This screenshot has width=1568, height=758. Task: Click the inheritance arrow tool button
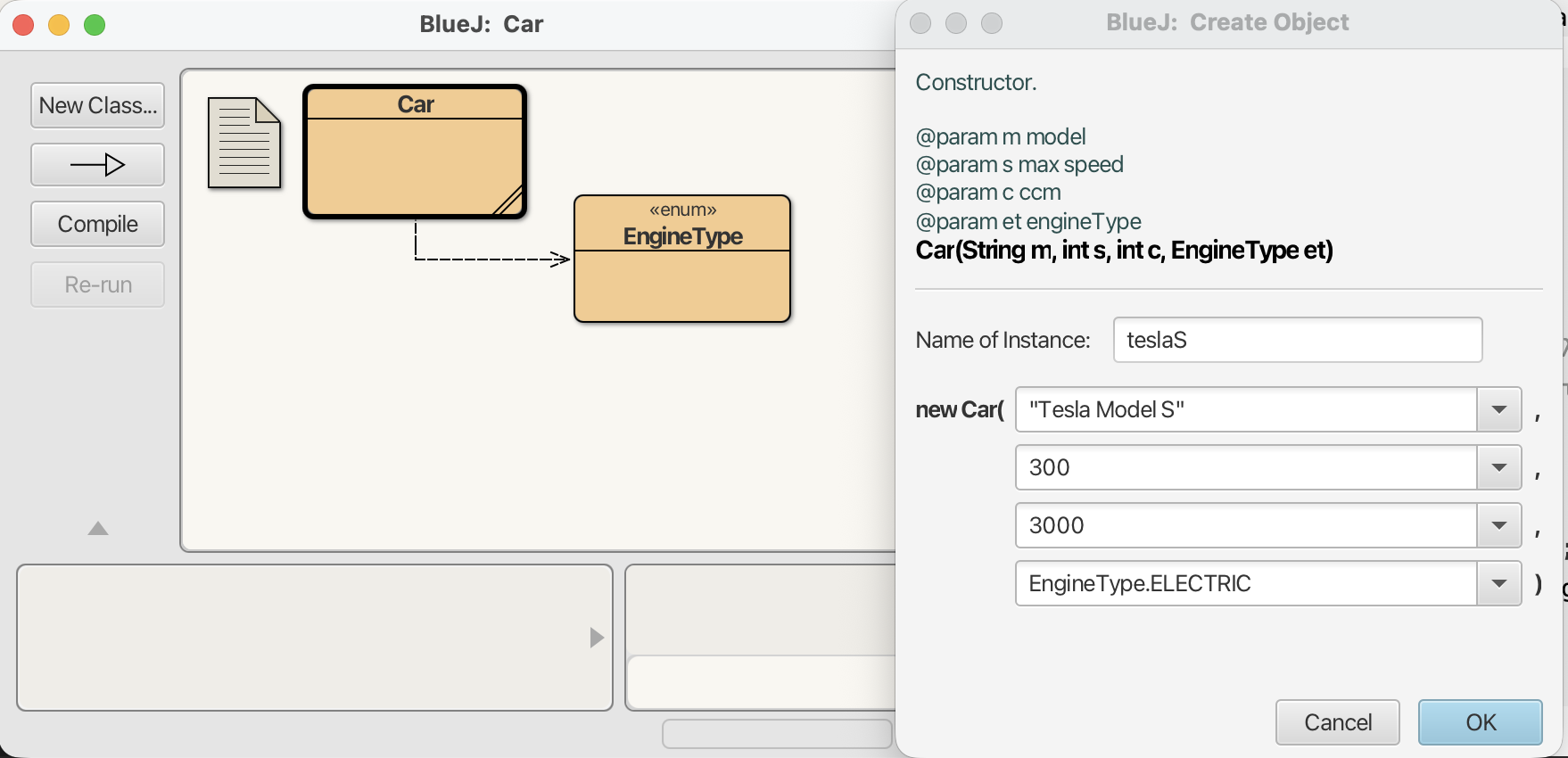point(97,165)
